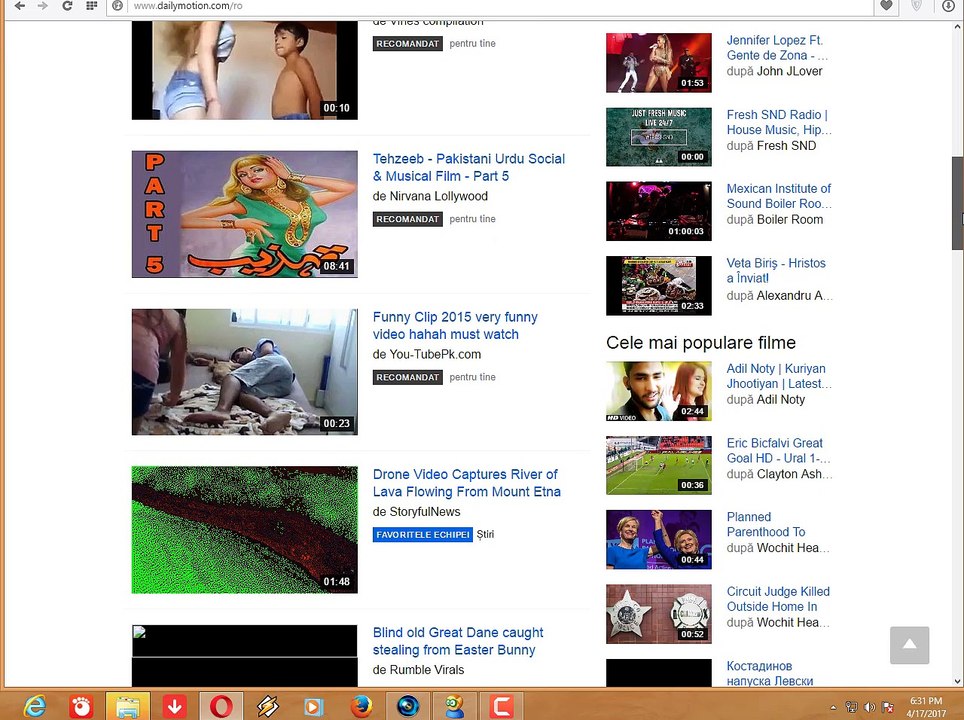The width and height of the screenshot is (964, 720).
Task: Open Planned Parenthood To video link
Action: (766, 524)
